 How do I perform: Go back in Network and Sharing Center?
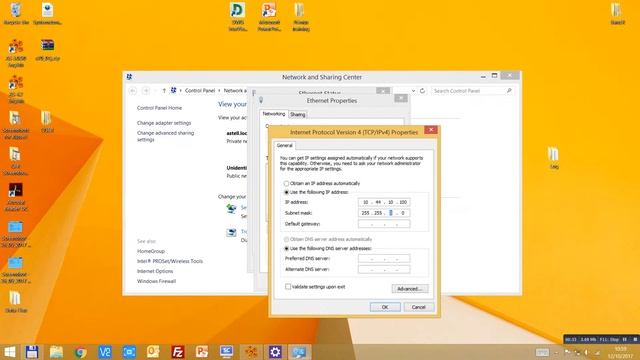click(133, 91)
